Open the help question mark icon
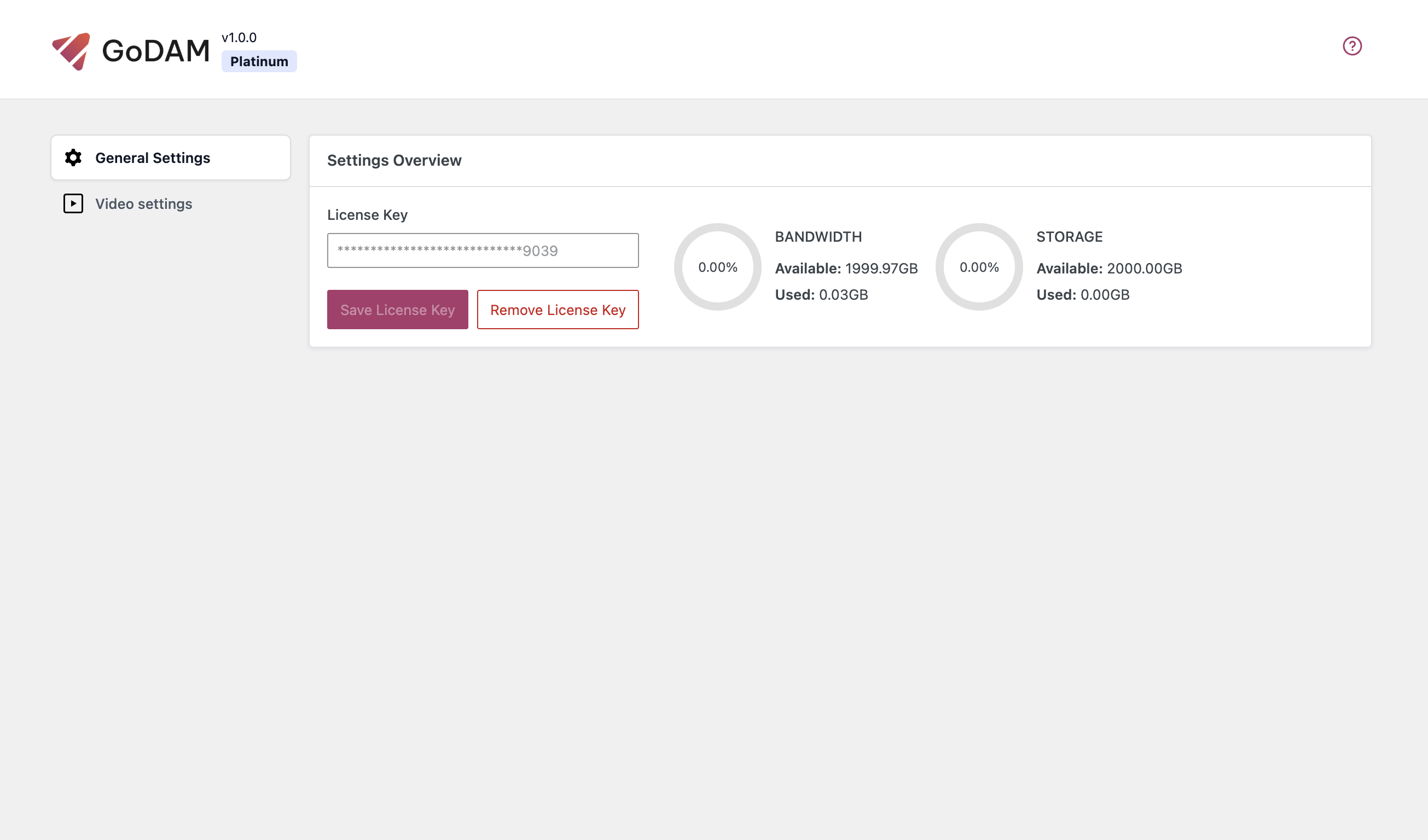This screenshot has width=1428, height=840. pyautogui.click(x=1352, y=45)
